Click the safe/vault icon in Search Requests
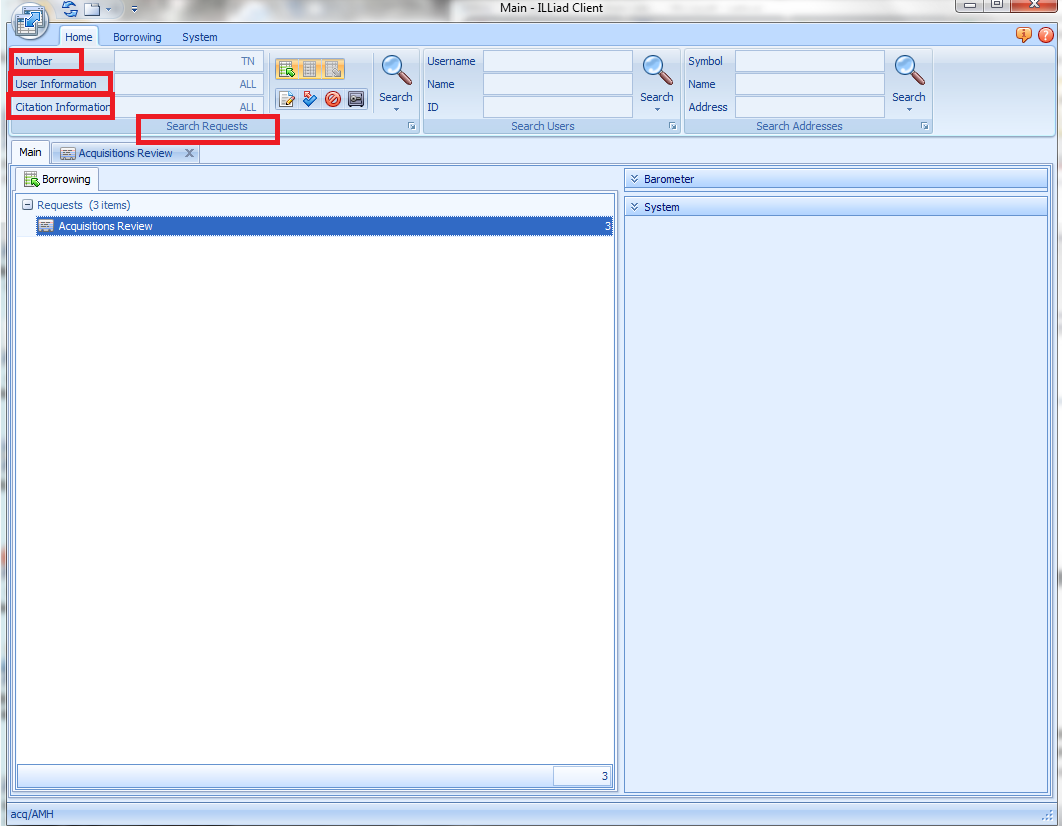Image resolution: width=1062 pixels, height=826 pixels. [356, 99]
